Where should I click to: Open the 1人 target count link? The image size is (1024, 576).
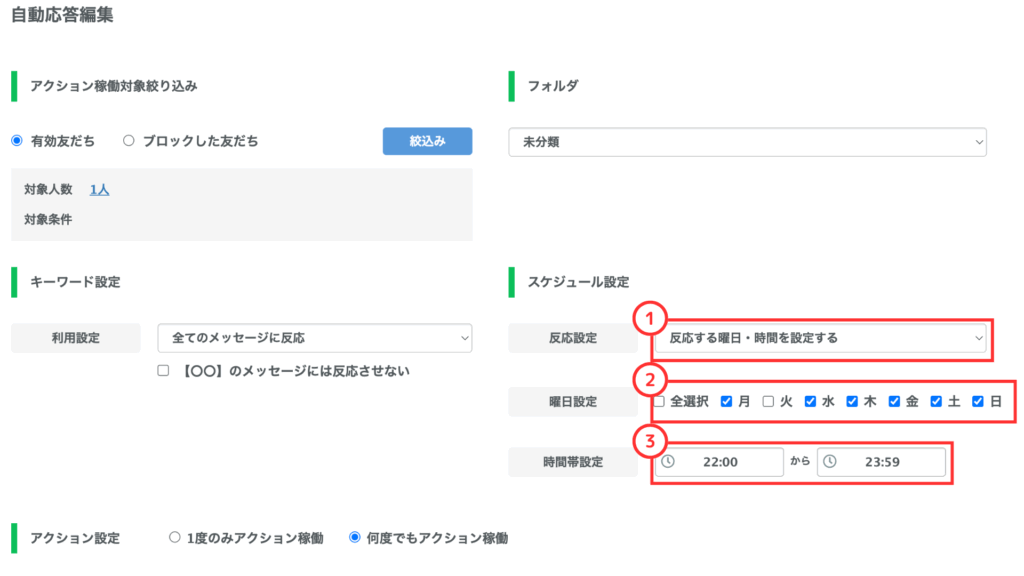pos(99,189)
